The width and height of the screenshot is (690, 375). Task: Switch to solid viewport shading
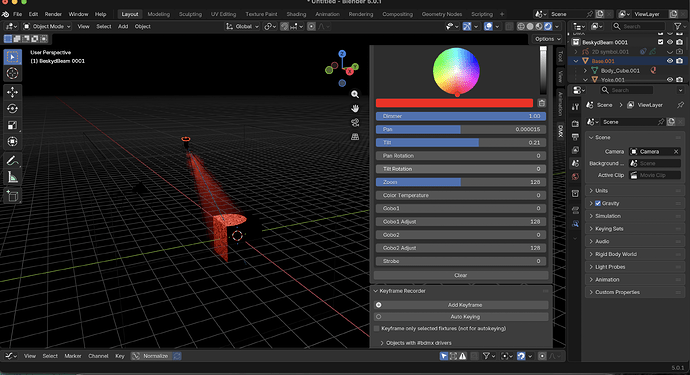click(x=530, y=26)
